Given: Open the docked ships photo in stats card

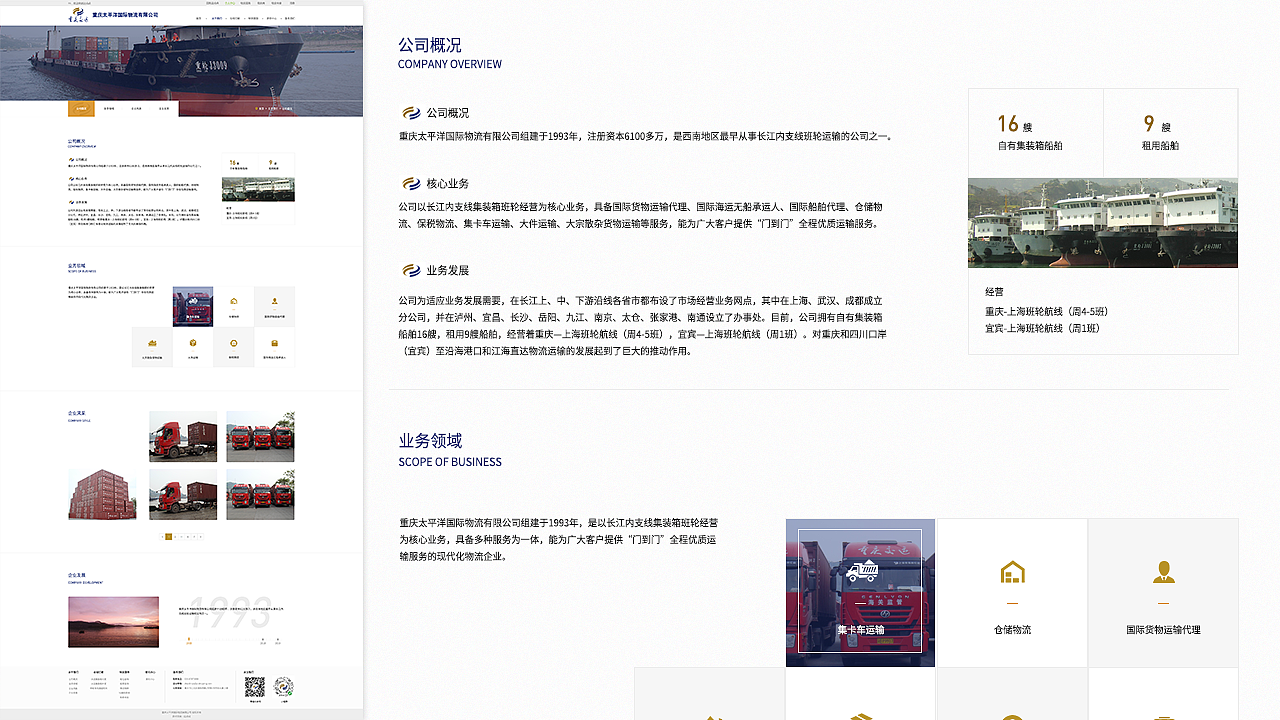Looking at the screenshot, I should (x=1103, y=223).
